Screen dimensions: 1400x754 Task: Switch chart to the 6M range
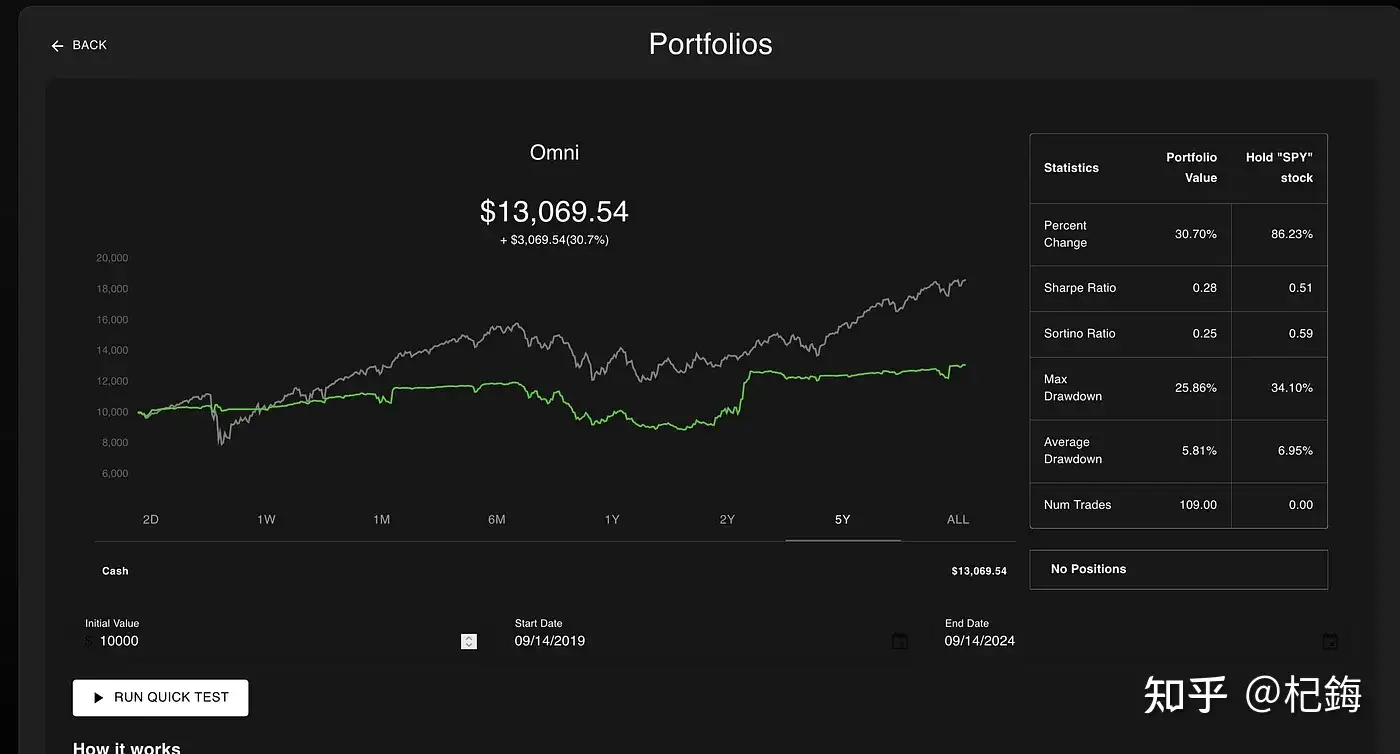(x=497, y=519)
